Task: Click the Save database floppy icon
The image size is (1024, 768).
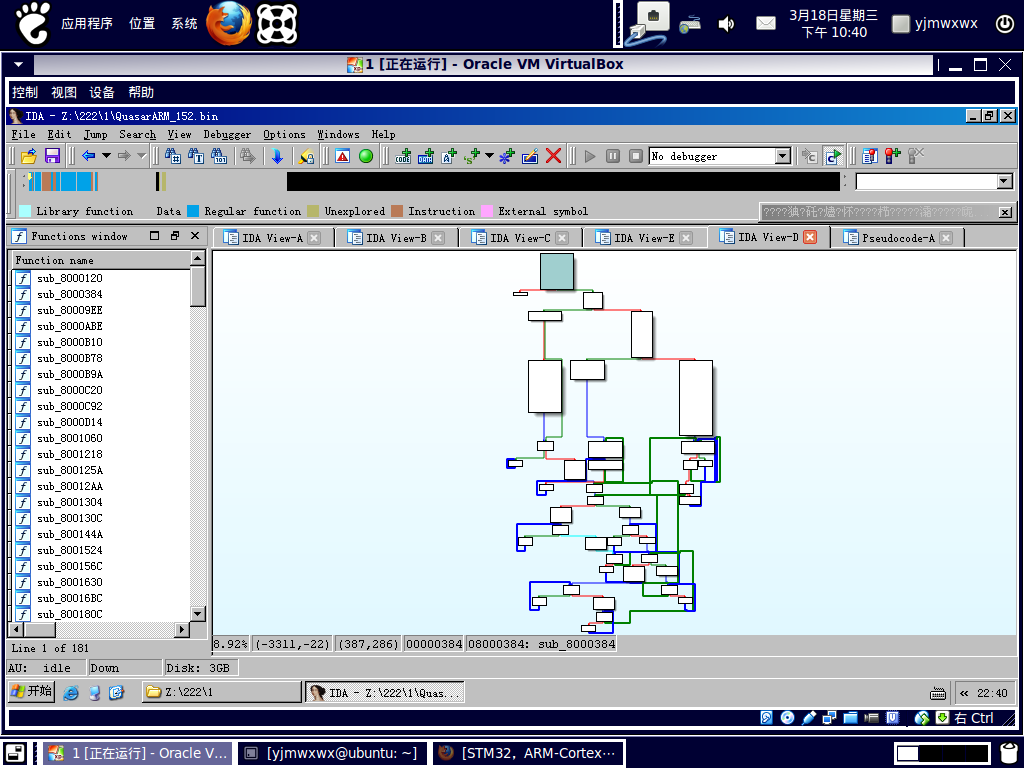Action: click(52, 156)
